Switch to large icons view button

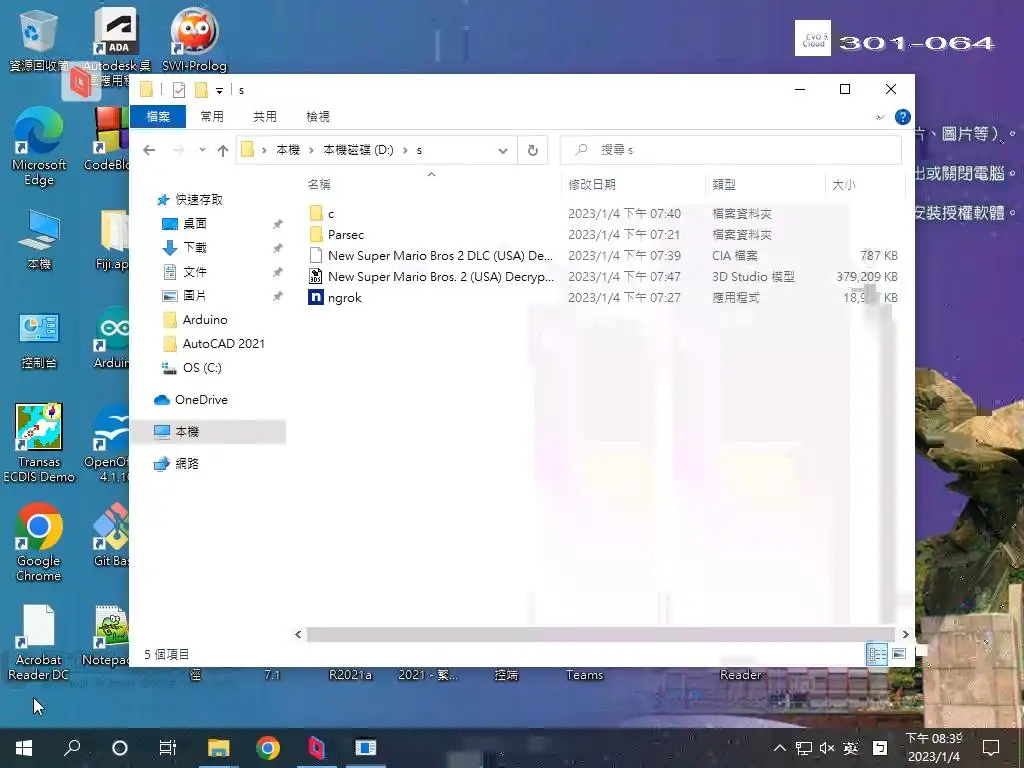[x=899, y=654]
